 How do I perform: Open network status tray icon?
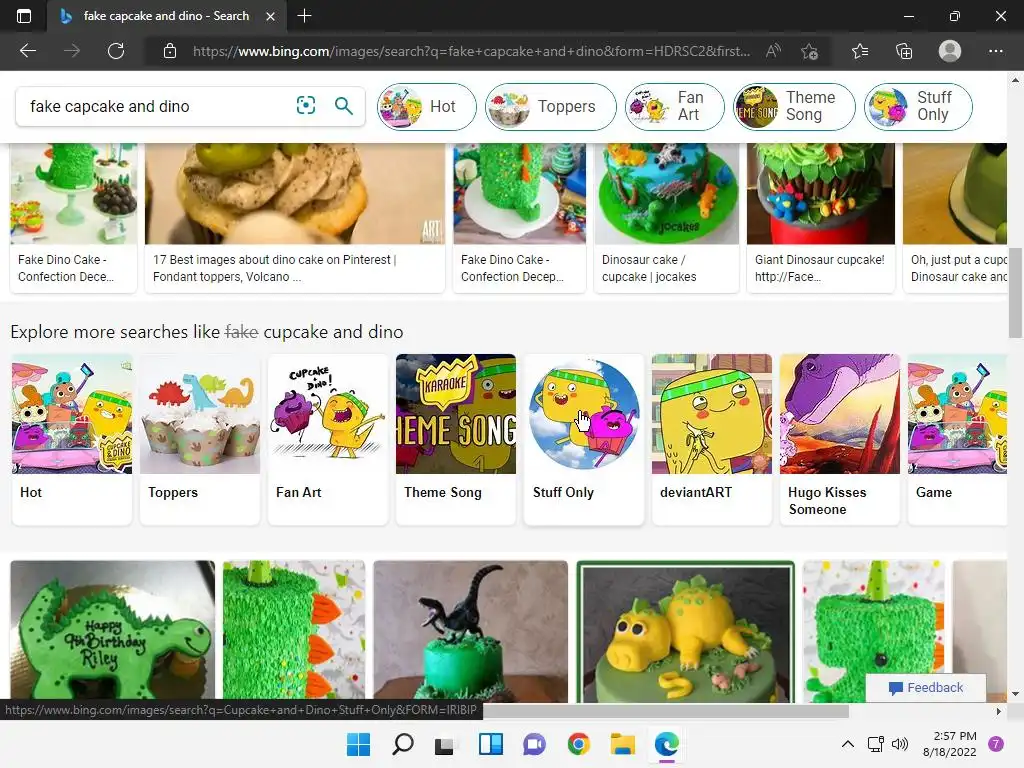point(875,744)
